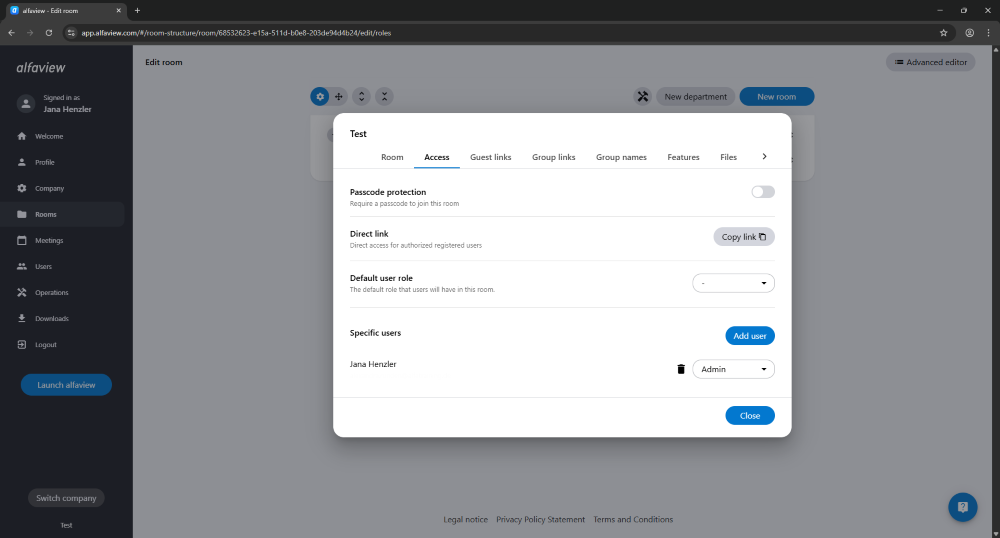Open the Files tab
The width and height of the screenshot is (1000, 538).
728,157
